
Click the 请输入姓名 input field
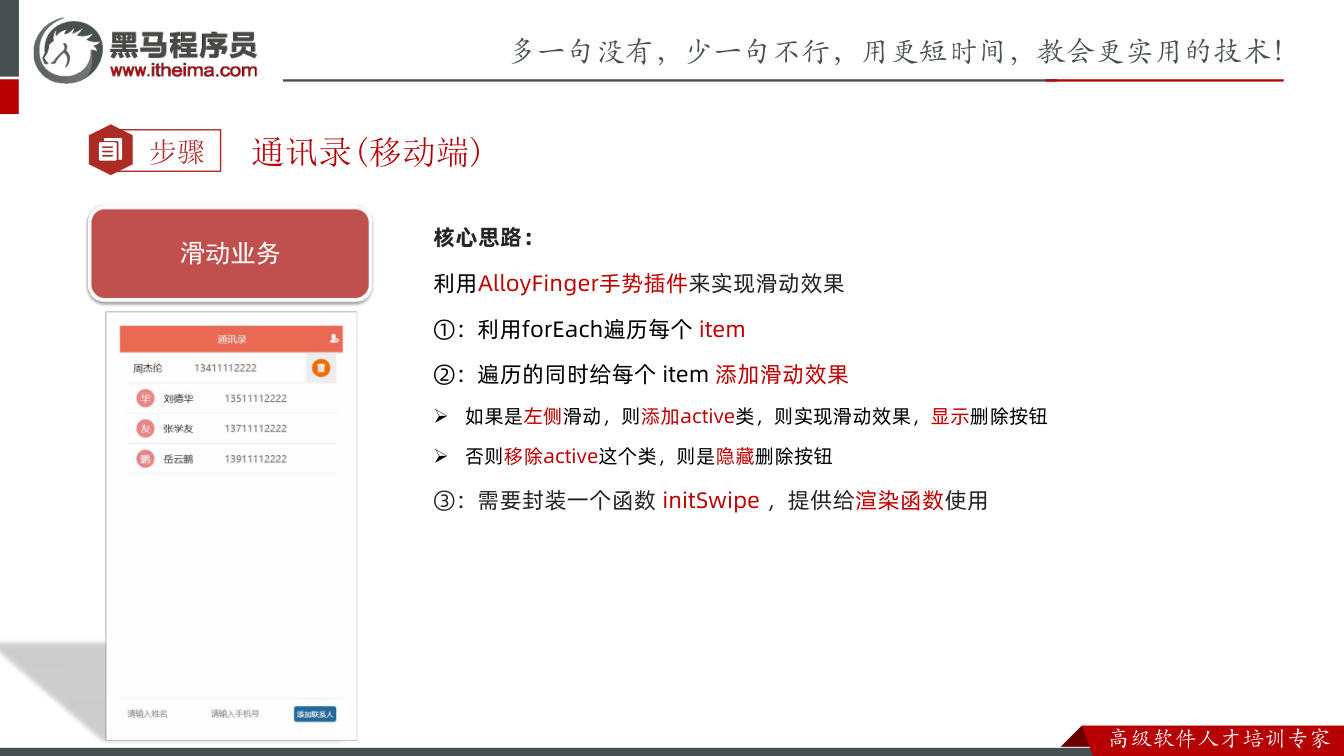coord(147,714)
